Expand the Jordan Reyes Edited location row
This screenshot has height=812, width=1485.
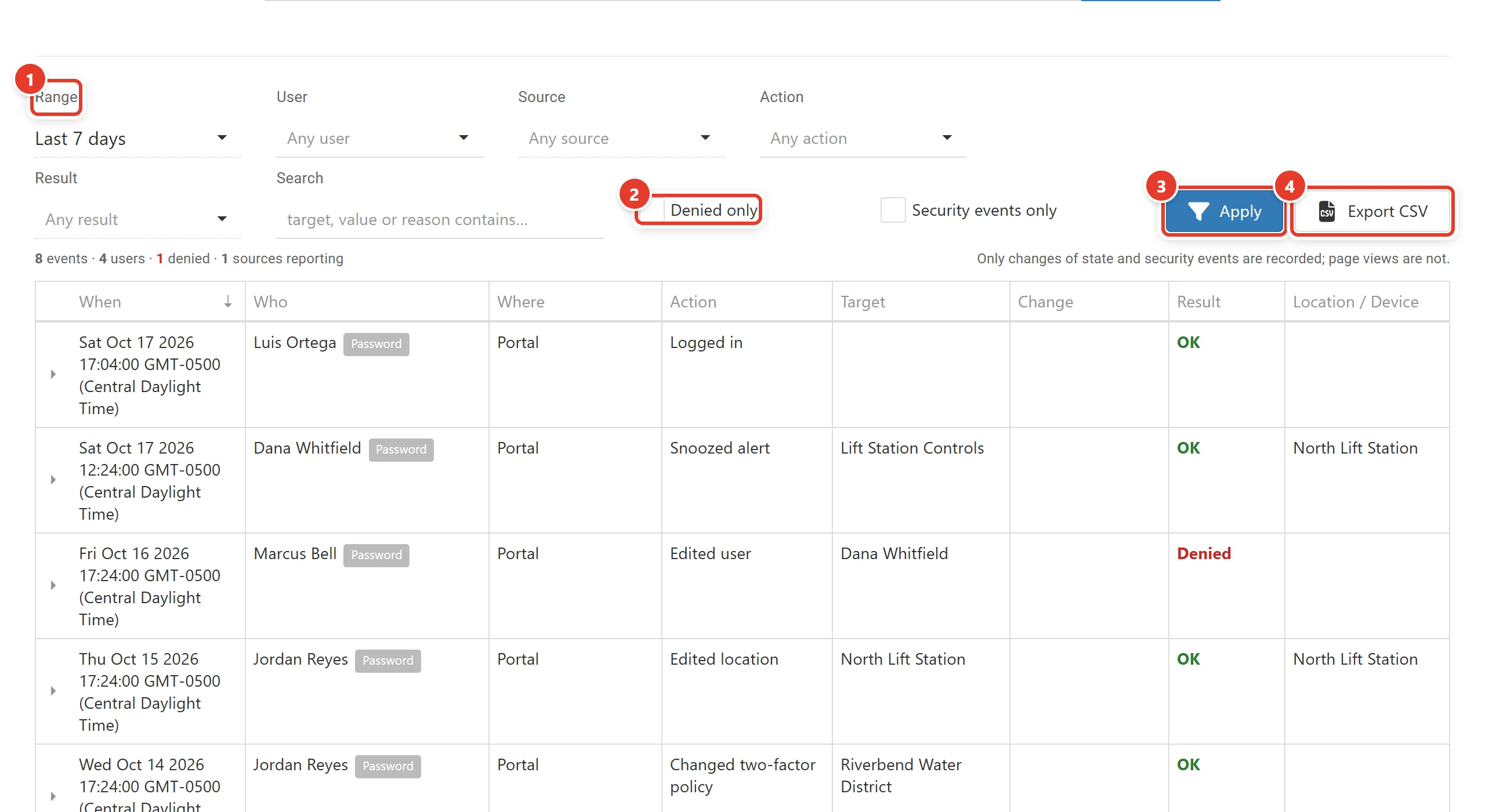[x=53, y=691]
